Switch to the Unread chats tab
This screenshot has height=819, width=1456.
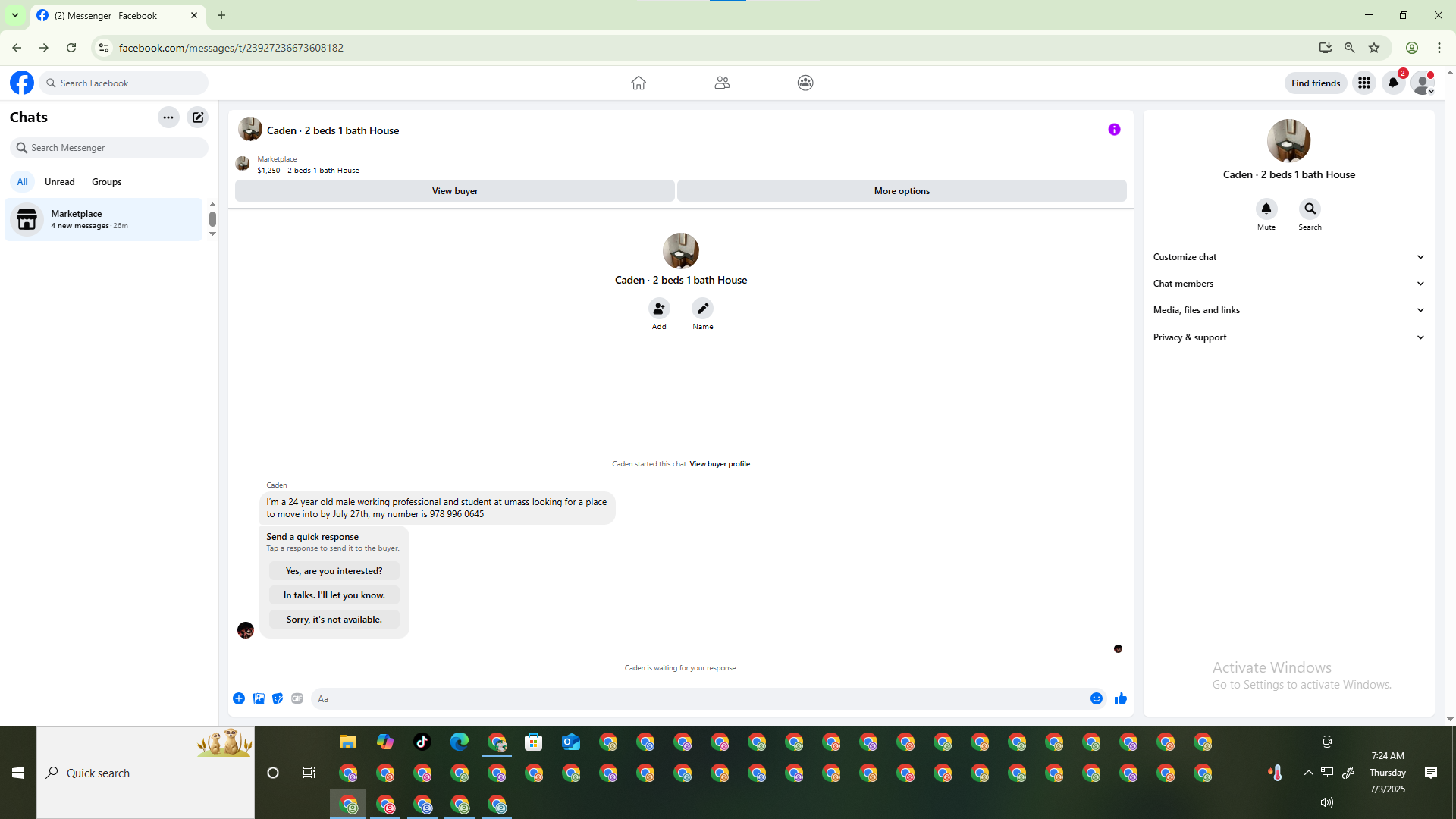pyautogui.click(x=59, y=182)
